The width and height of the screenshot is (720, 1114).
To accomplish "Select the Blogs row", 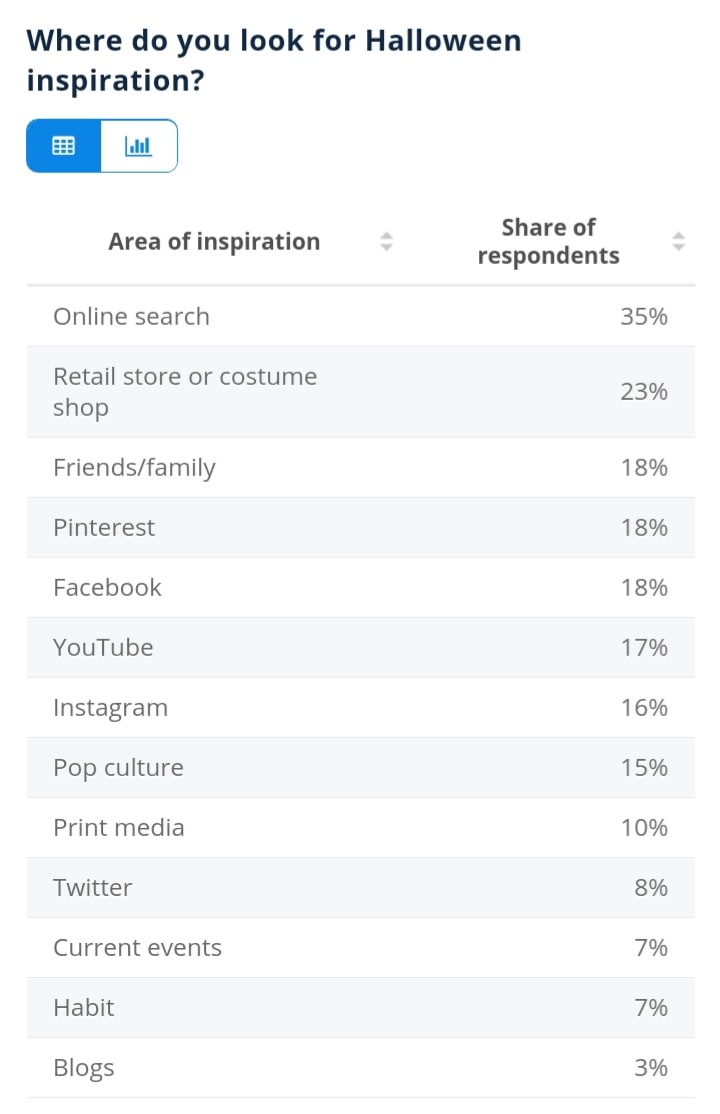I will (361, 1068).
